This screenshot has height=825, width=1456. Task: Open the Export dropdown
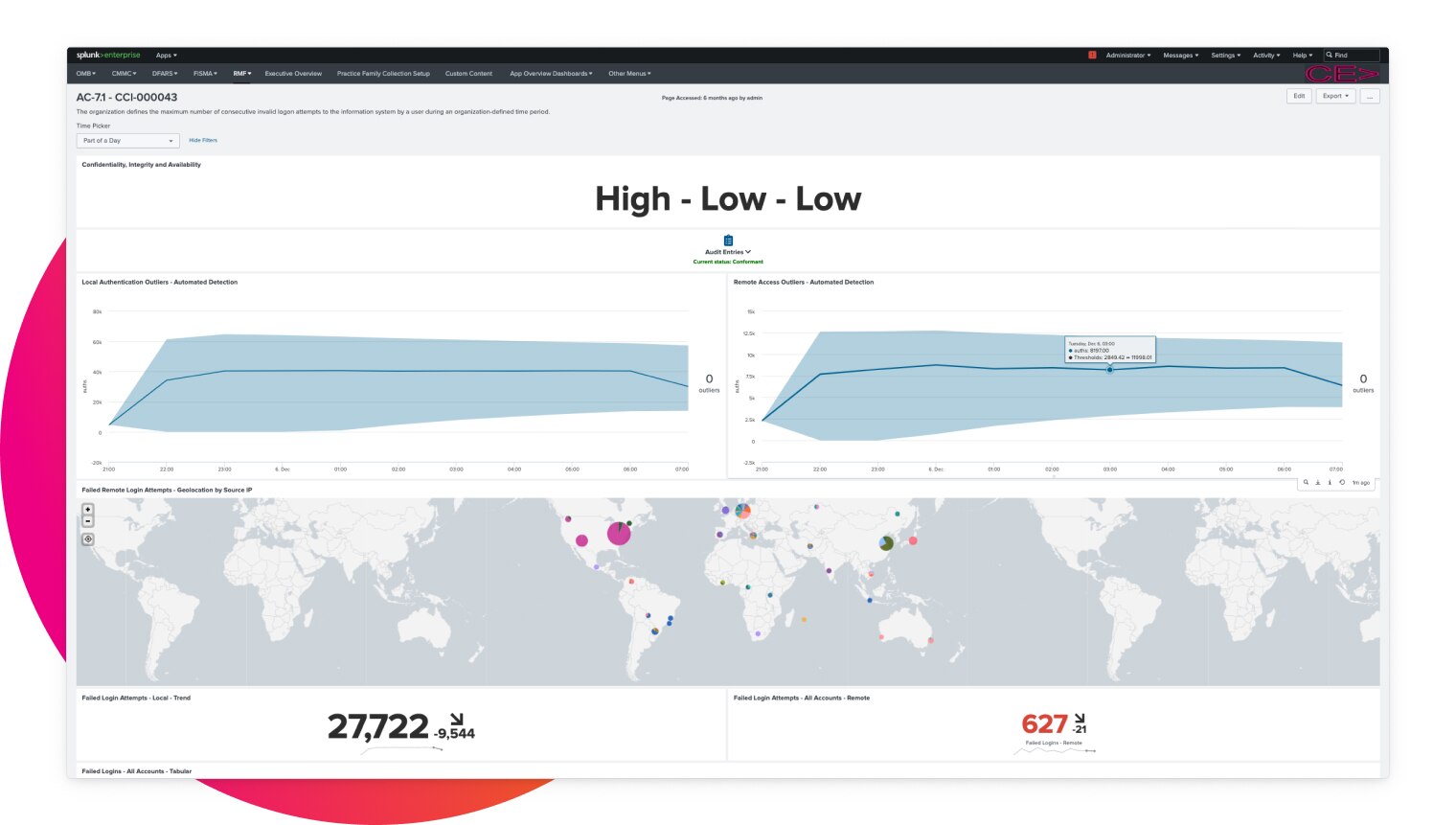pyautogui.click(x=1335, y=96)
